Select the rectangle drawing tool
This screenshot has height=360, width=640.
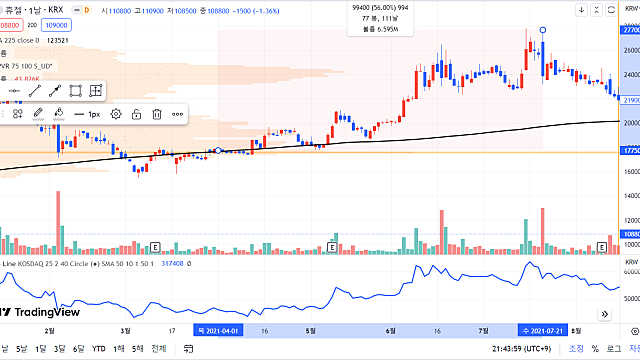point(76,91)
